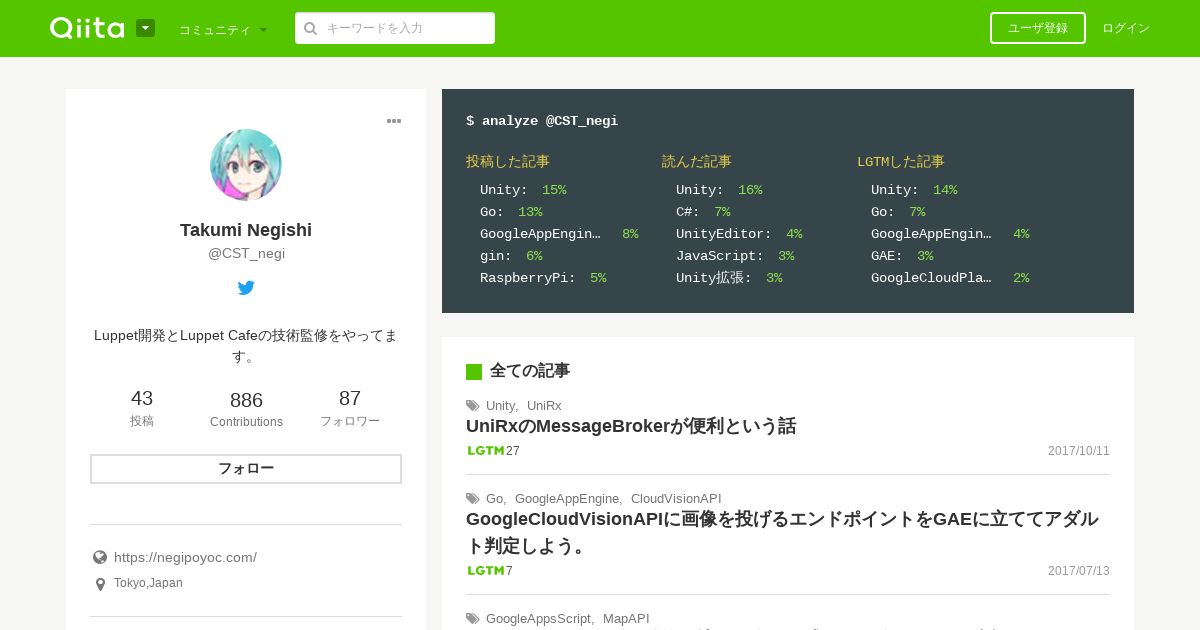Viewport: 1200px width, 630px height.
Task: Open the dropdown arrow beside Qiita logo
Action: pyautogui.click(x=146, y=28)
